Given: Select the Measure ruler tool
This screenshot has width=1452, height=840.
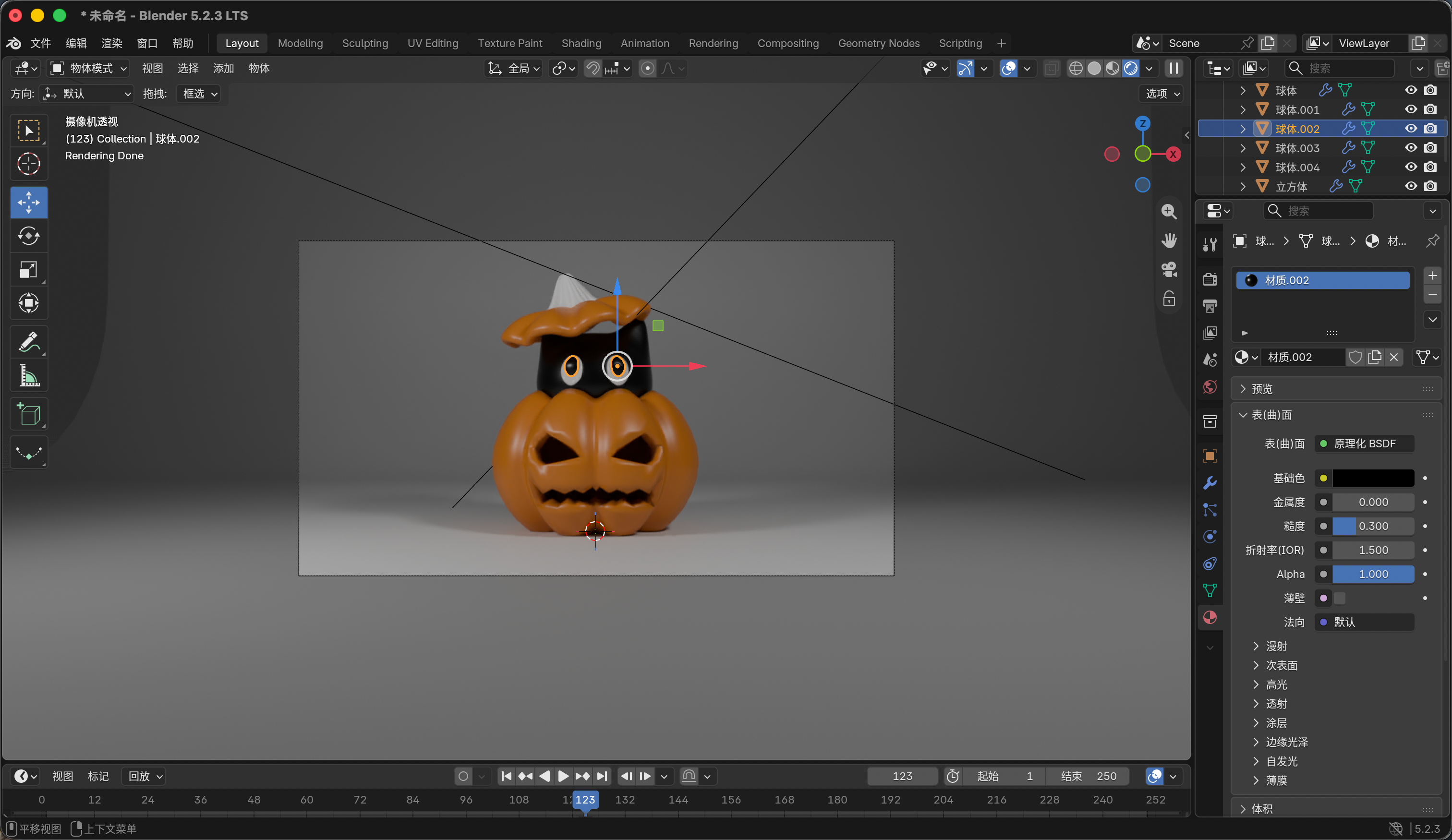Looking at the screenshot, I should [29, 375].
